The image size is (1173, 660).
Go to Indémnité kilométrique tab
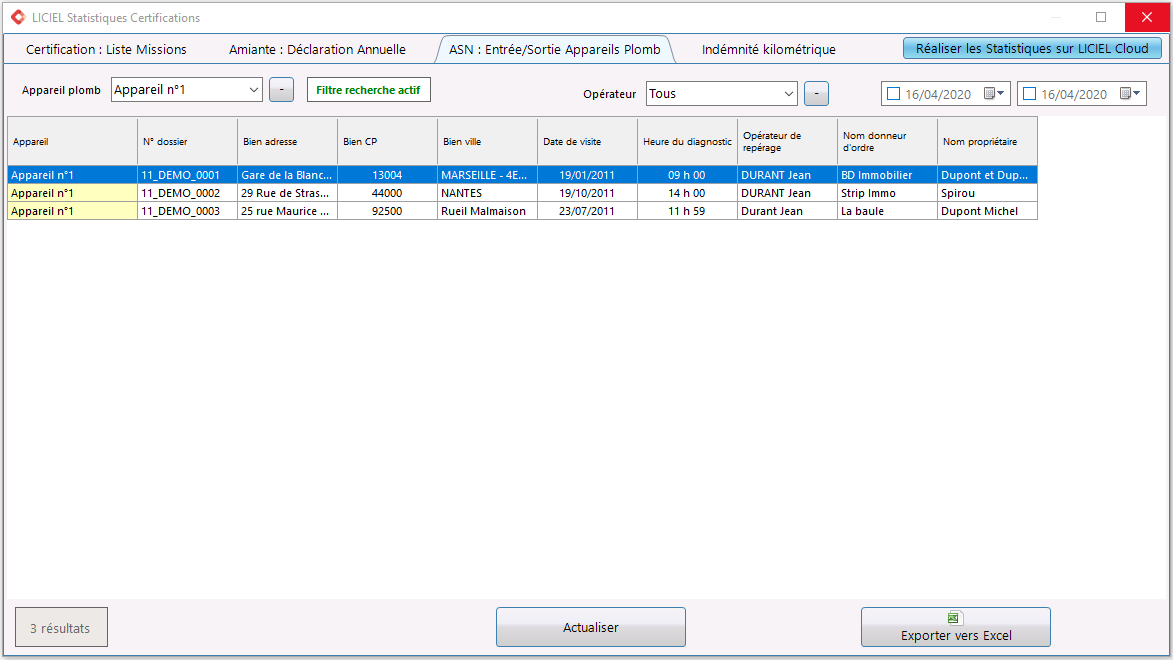[768, 49]
